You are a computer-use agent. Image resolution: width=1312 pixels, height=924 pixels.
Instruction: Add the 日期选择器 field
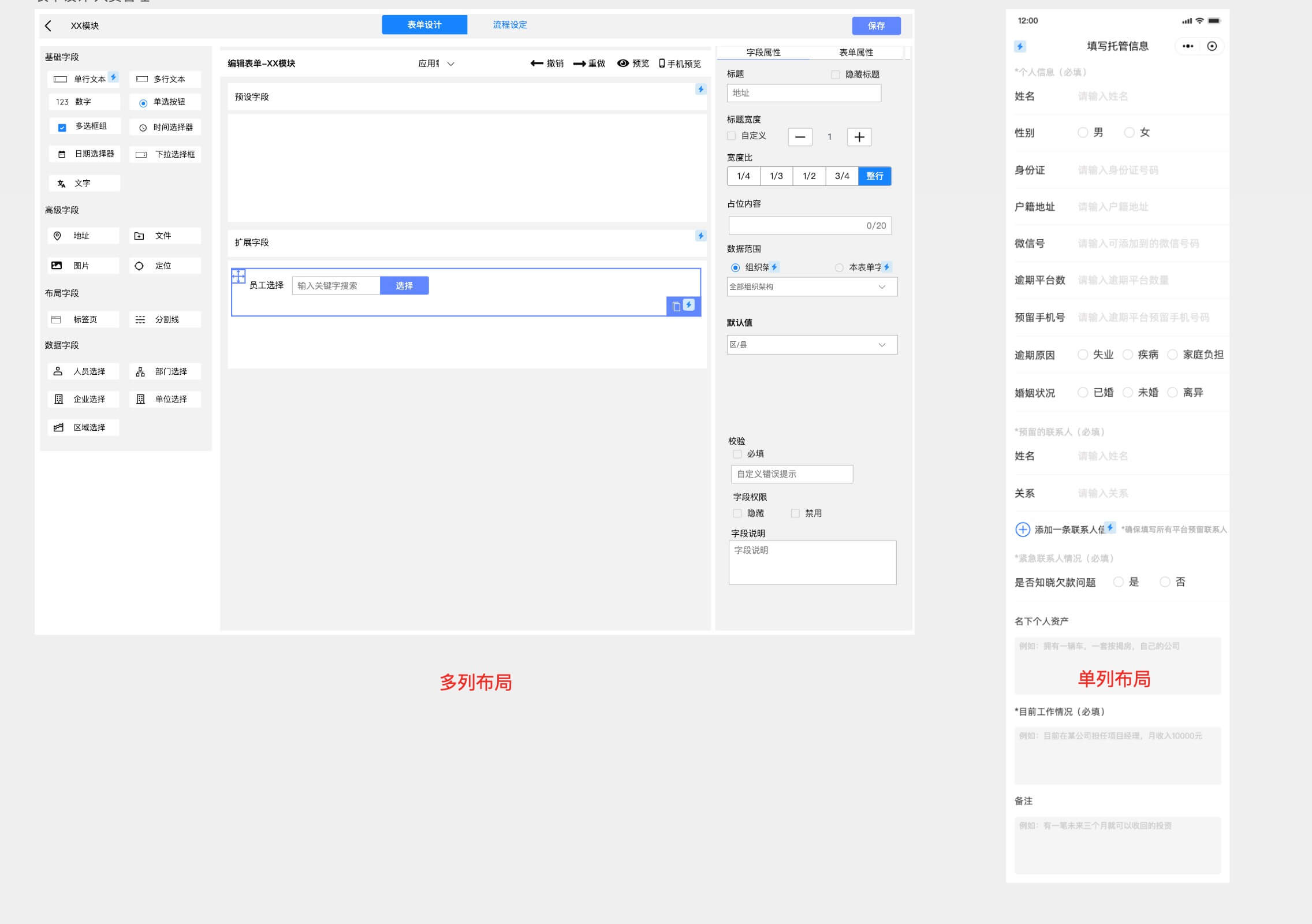tap(84, 154)
